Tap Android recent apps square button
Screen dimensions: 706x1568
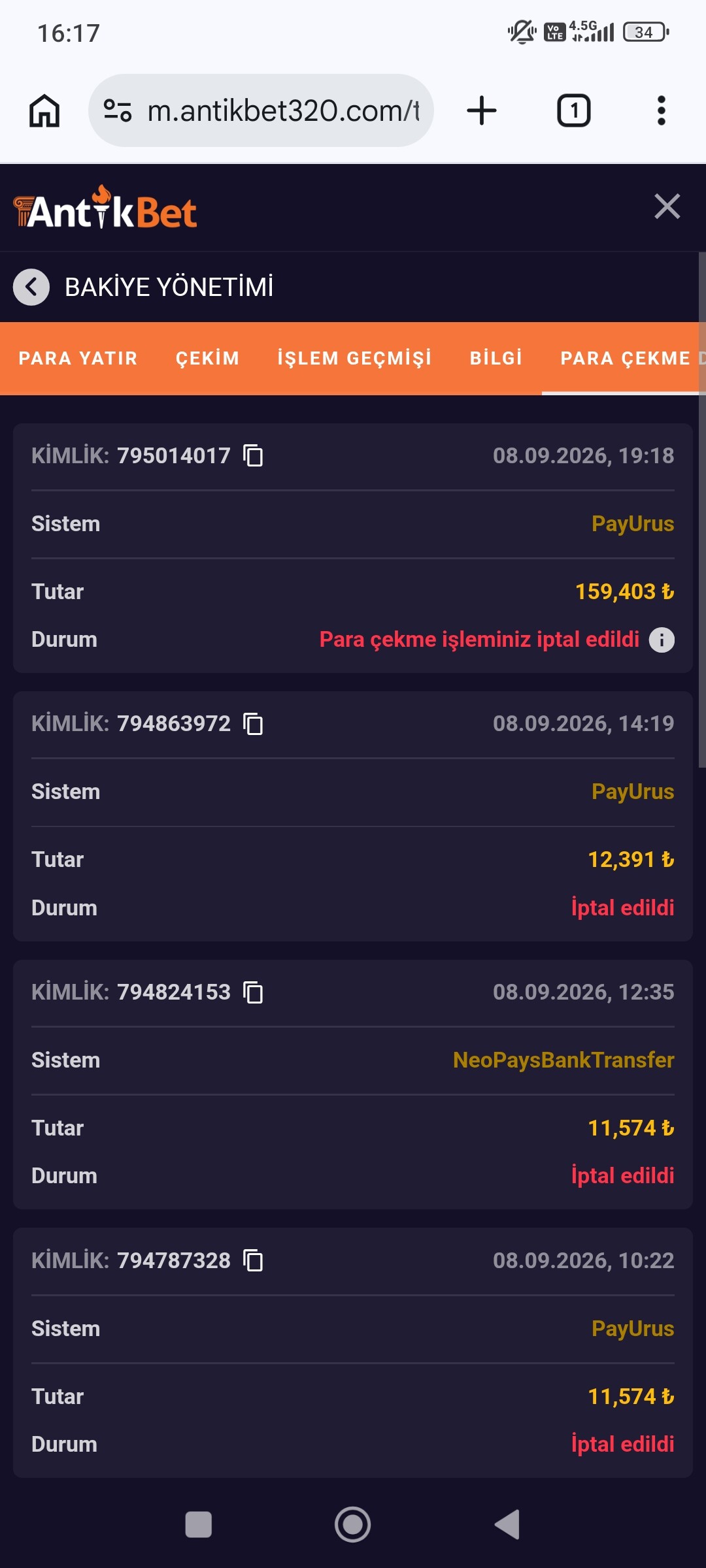[199, 1525]
